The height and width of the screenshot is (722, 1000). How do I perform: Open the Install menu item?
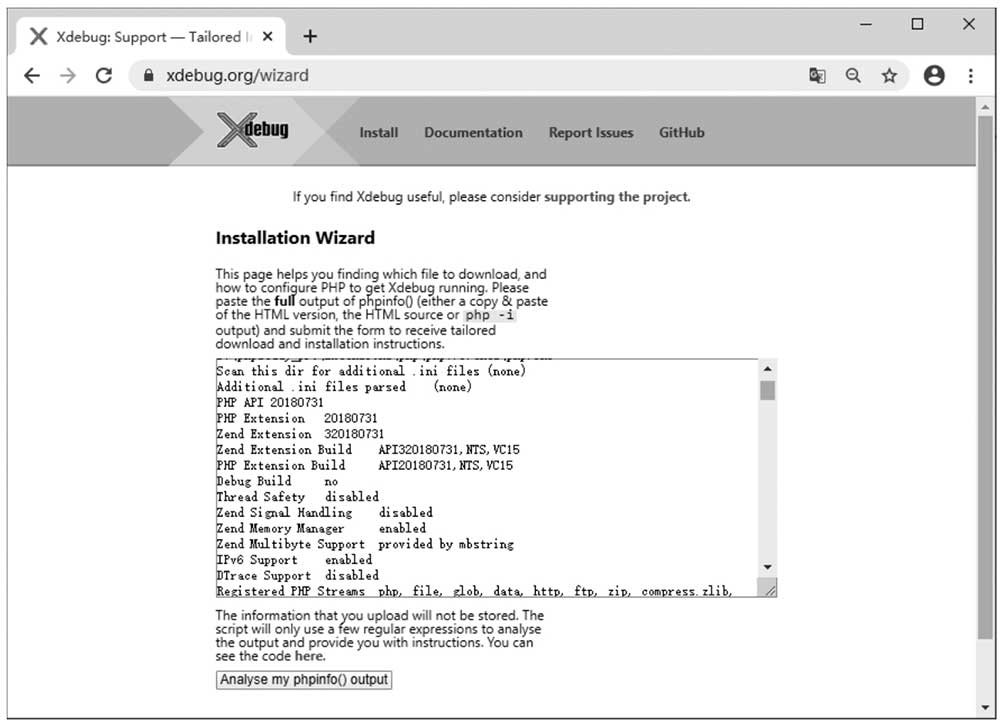click(x=379, y=133)
